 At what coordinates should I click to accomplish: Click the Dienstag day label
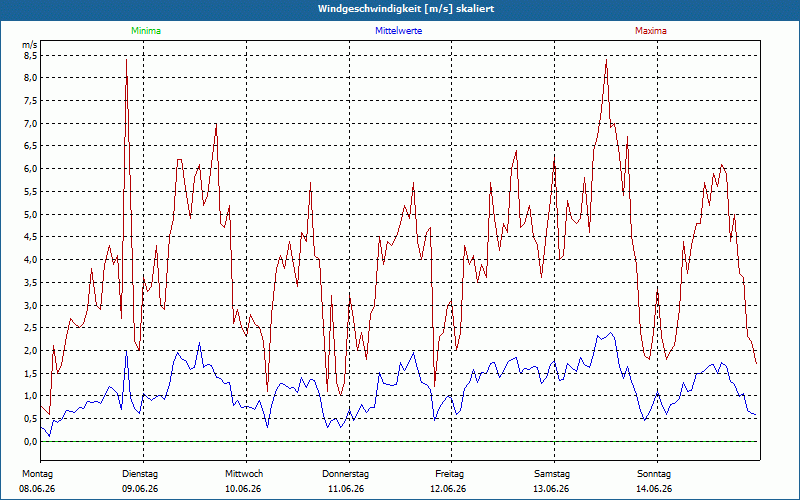pyautogui.click(x=140, y=474)
